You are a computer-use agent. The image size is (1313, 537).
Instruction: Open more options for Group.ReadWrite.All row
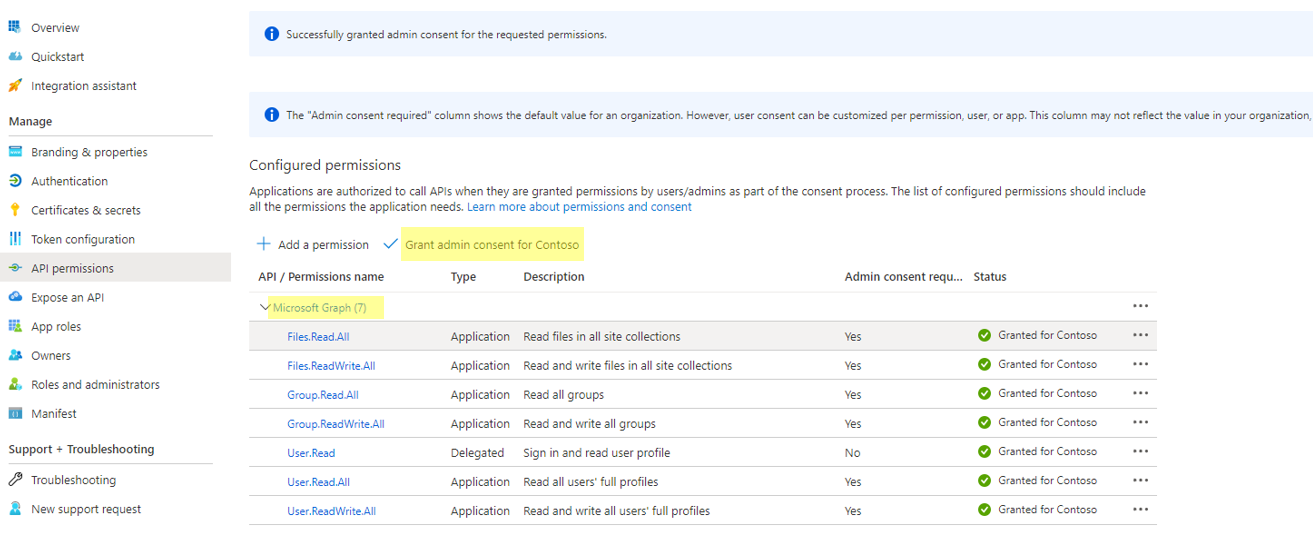pos(1141,422)
